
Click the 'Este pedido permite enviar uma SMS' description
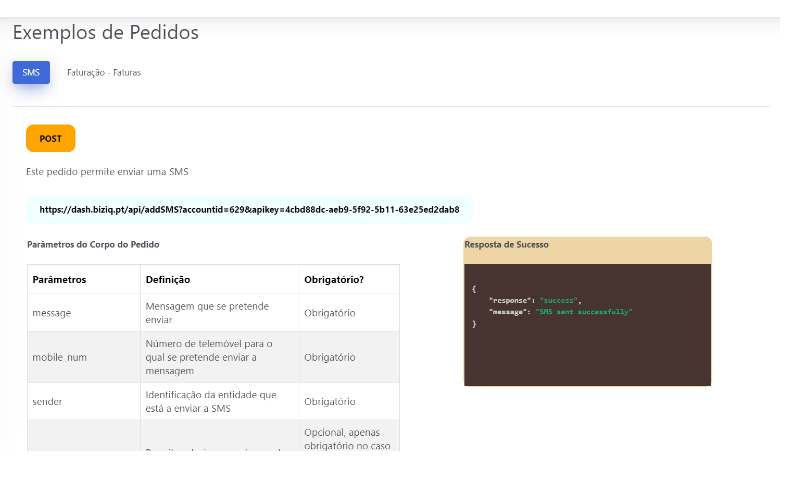107,172
